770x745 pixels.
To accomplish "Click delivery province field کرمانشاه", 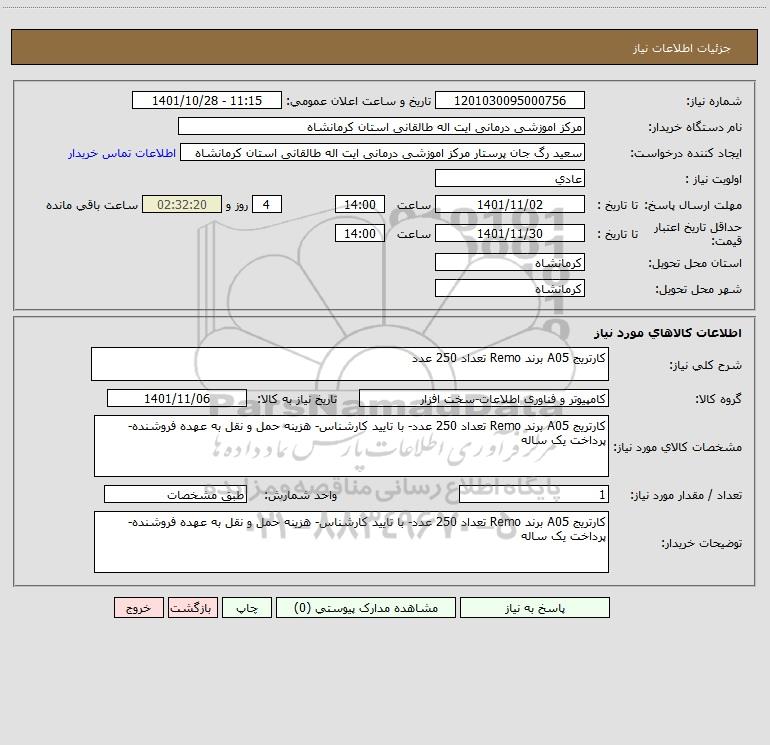I will pos(510,262).
